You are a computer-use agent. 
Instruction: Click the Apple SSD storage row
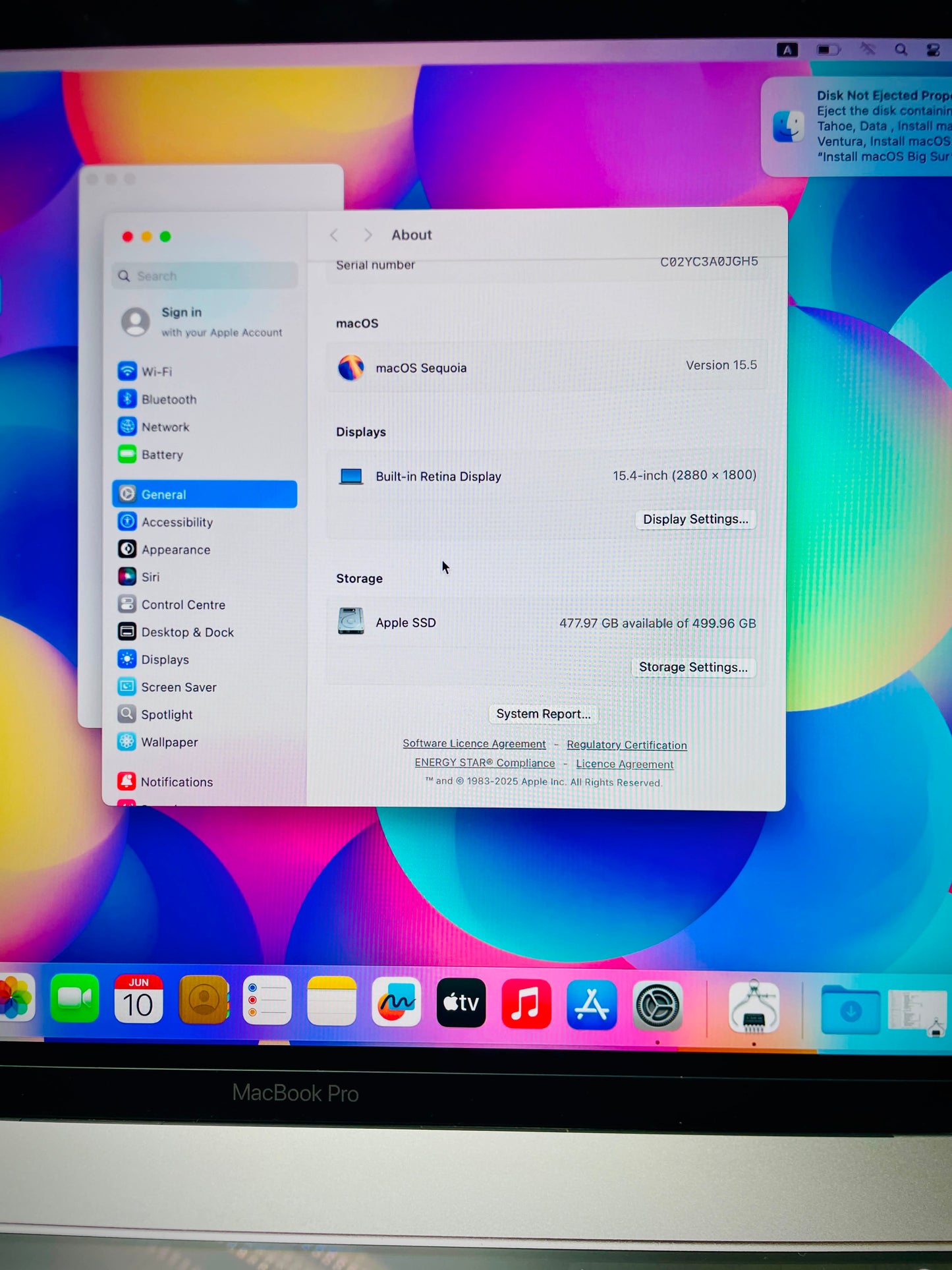pos(547,622)
